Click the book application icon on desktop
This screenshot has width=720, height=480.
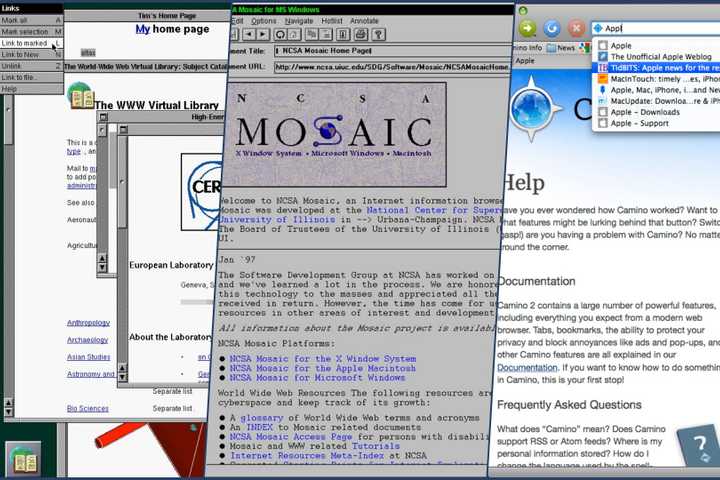tap(23, 458)
